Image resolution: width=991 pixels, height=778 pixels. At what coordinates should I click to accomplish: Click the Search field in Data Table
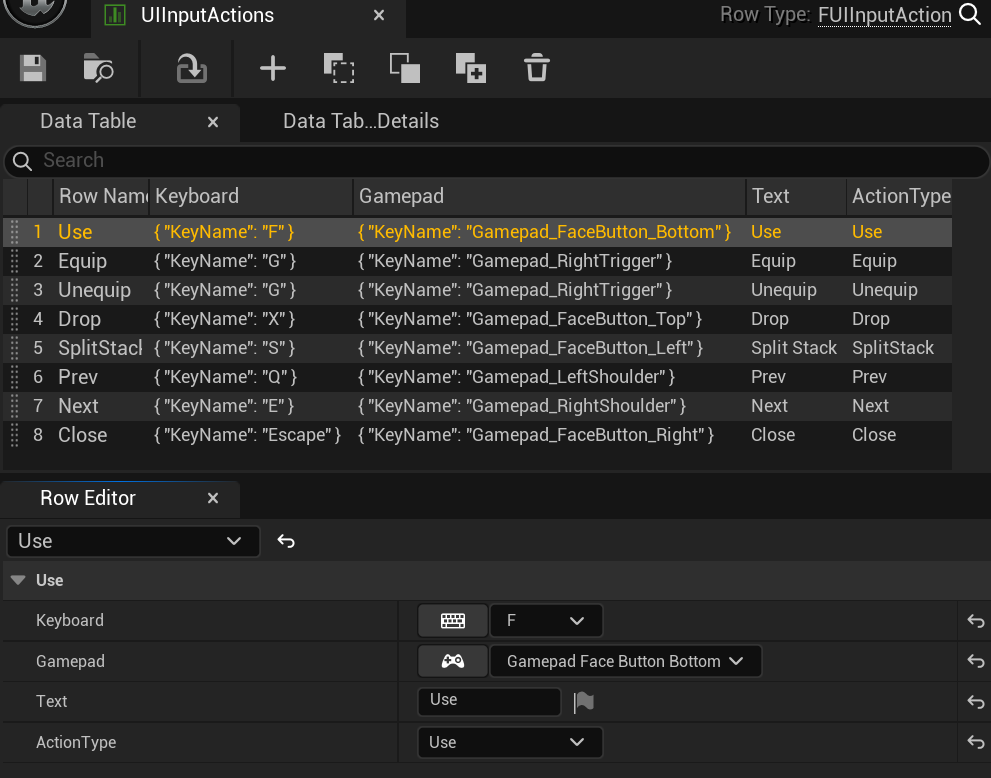point(500,160)
